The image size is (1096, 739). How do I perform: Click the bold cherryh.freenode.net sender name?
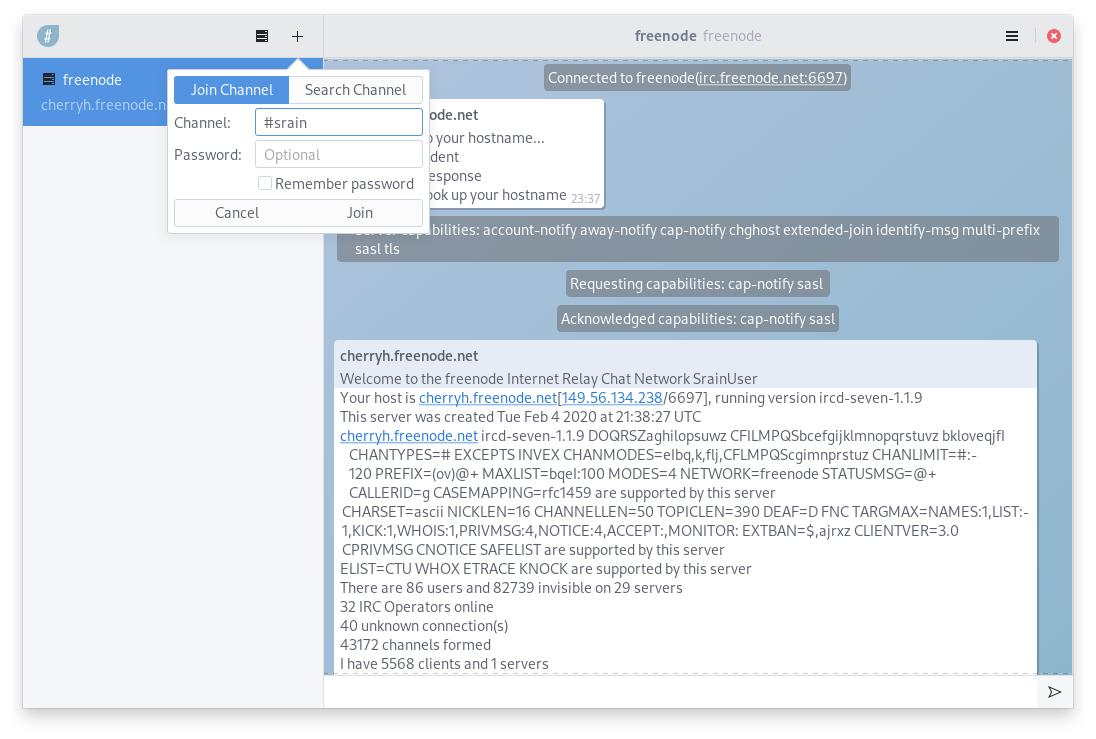click(409, 356)
